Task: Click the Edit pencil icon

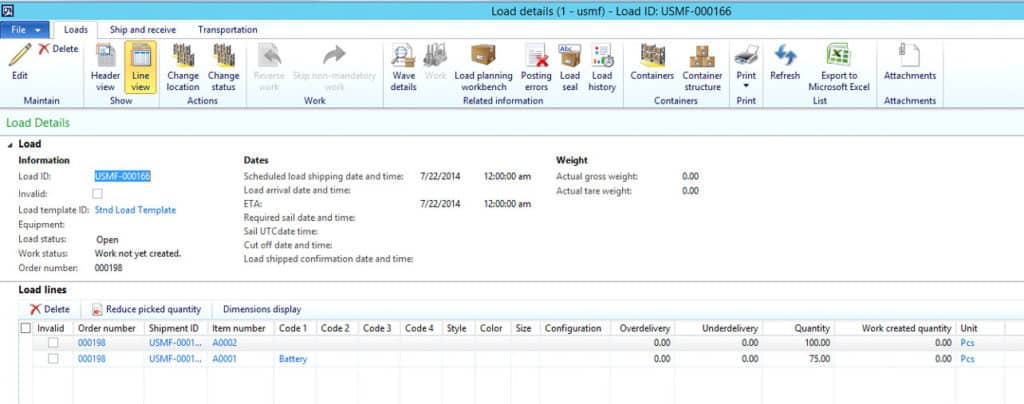Action: [20, 55]
